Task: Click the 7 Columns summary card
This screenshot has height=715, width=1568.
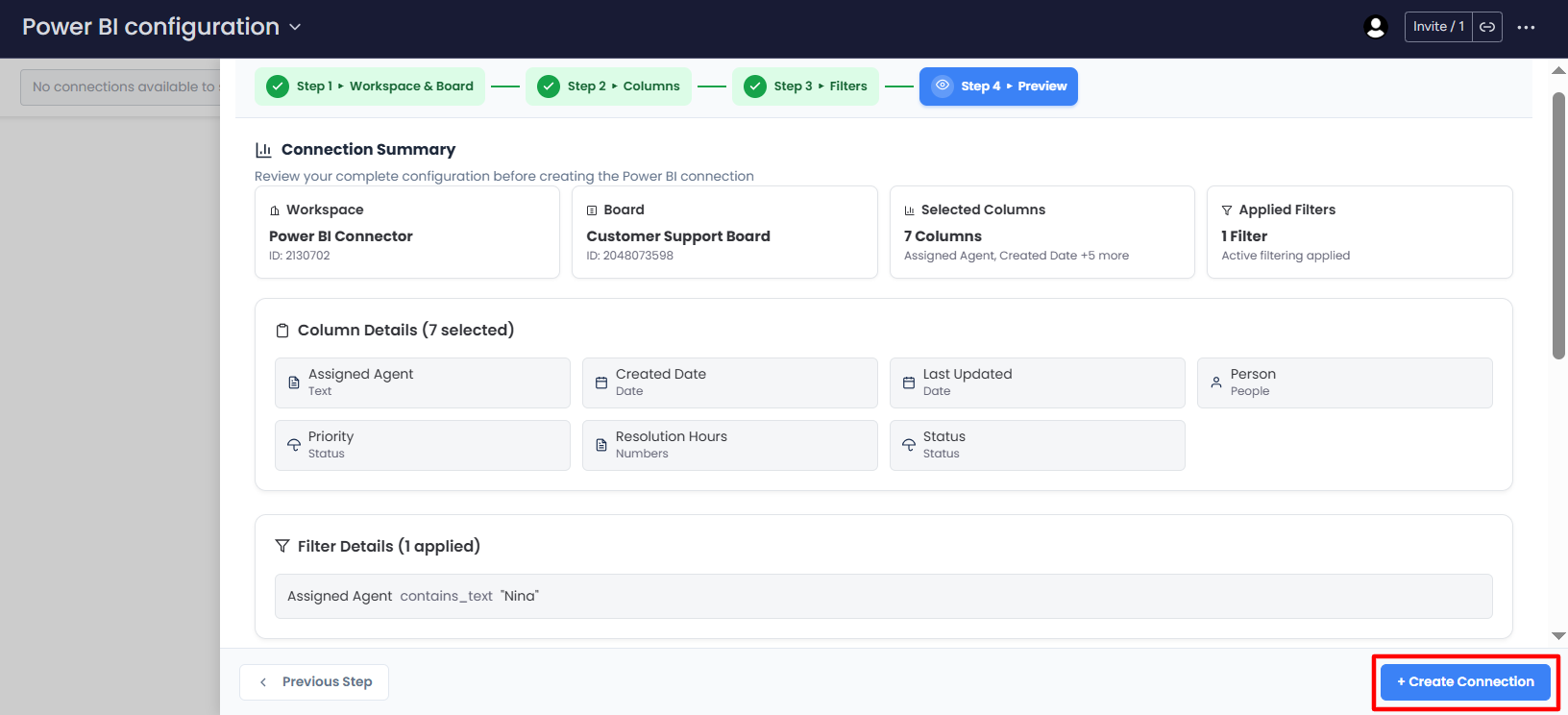Action: 1042,233
